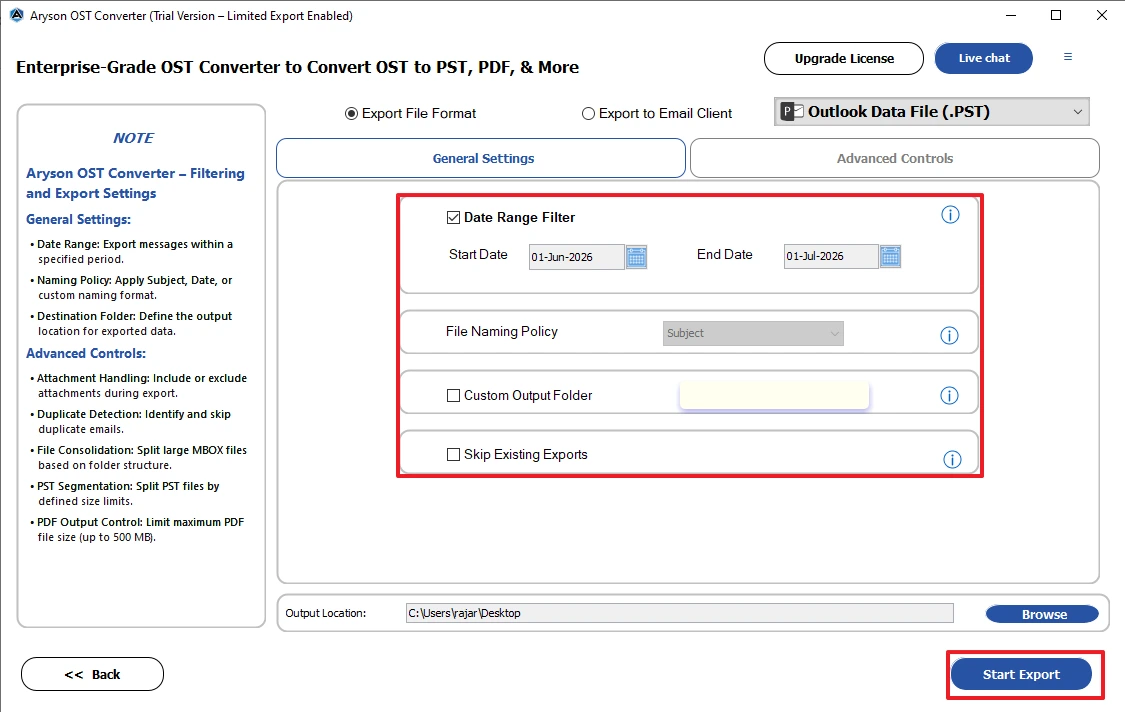
Task: Select the Export to Email Client option
Action: 588,113
